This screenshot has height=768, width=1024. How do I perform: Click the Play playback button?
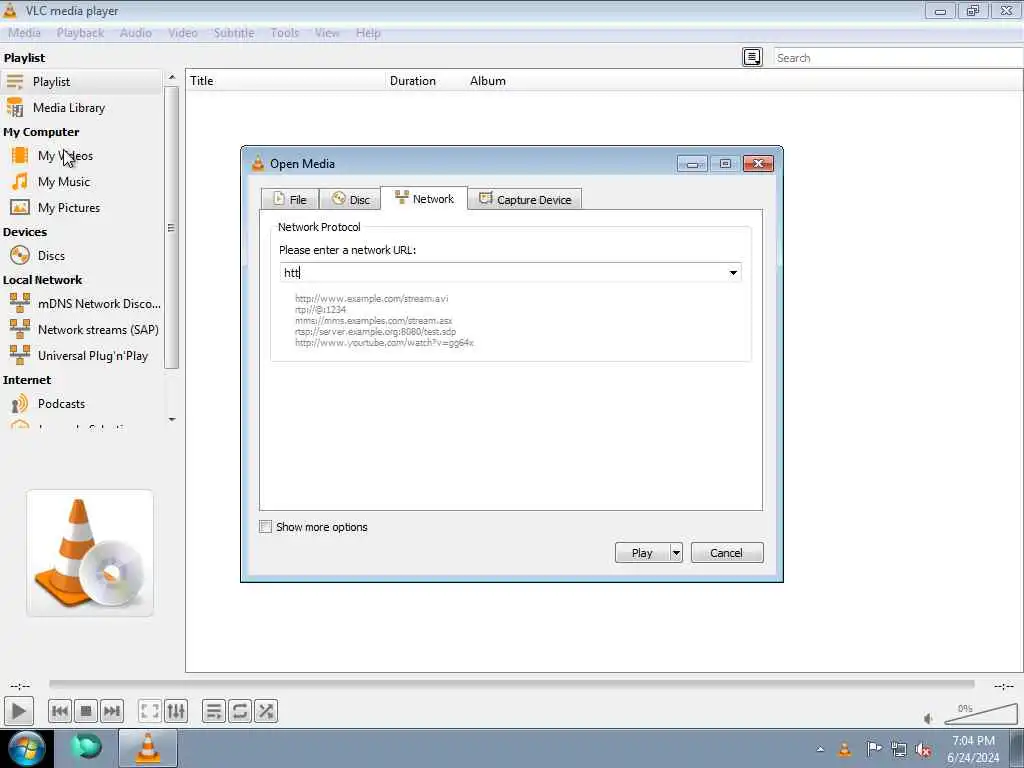click(18, 711)
